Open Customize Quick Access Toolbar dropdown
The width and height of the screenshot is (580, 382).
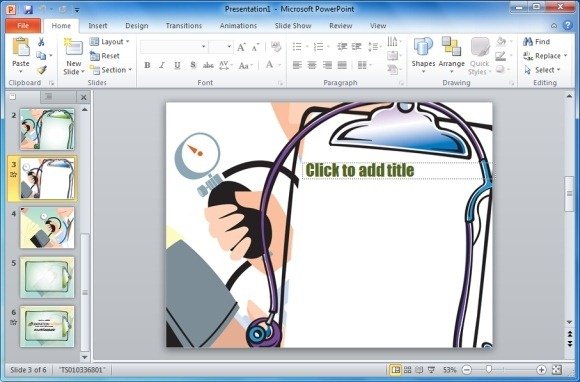[x=77, y=10]
